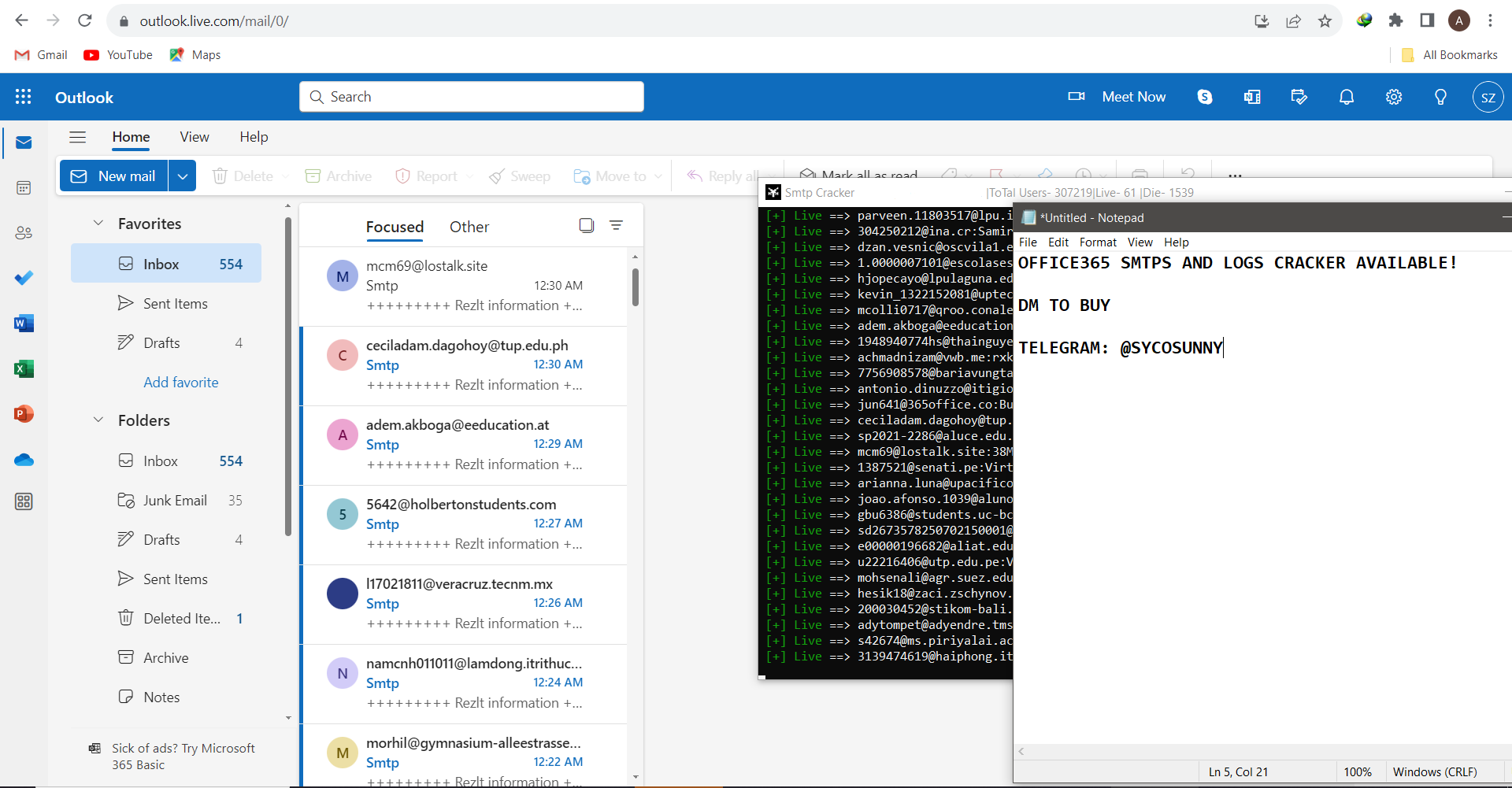Go back in the browser
The height and width of the screenshot is (788, 1512).
coord(22,21)
